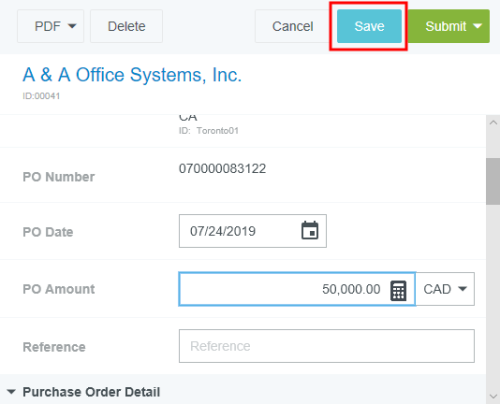Click the PO Number value 070000083122

point(222,169)
